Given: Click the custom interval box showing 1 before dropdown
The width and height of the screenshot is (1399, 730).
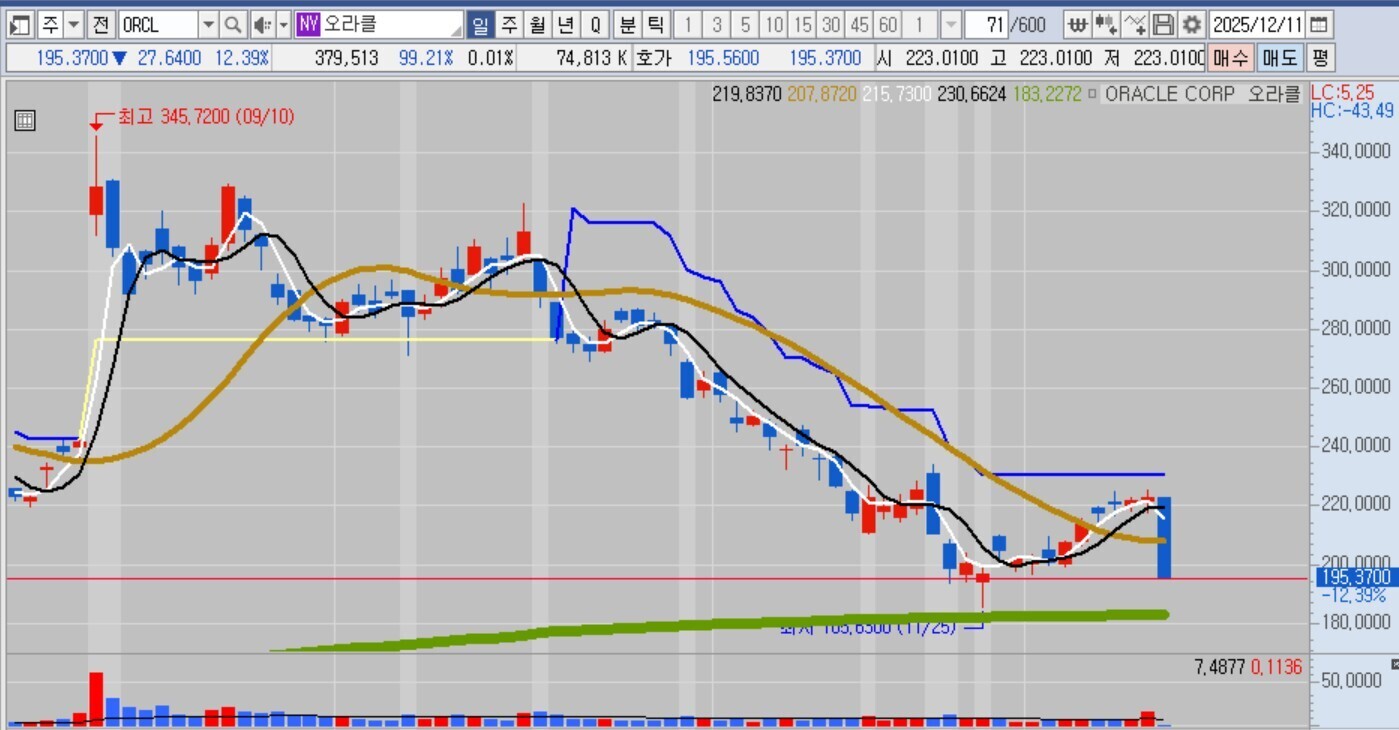Looking at the screenshot, I should (x=921, y=24).
